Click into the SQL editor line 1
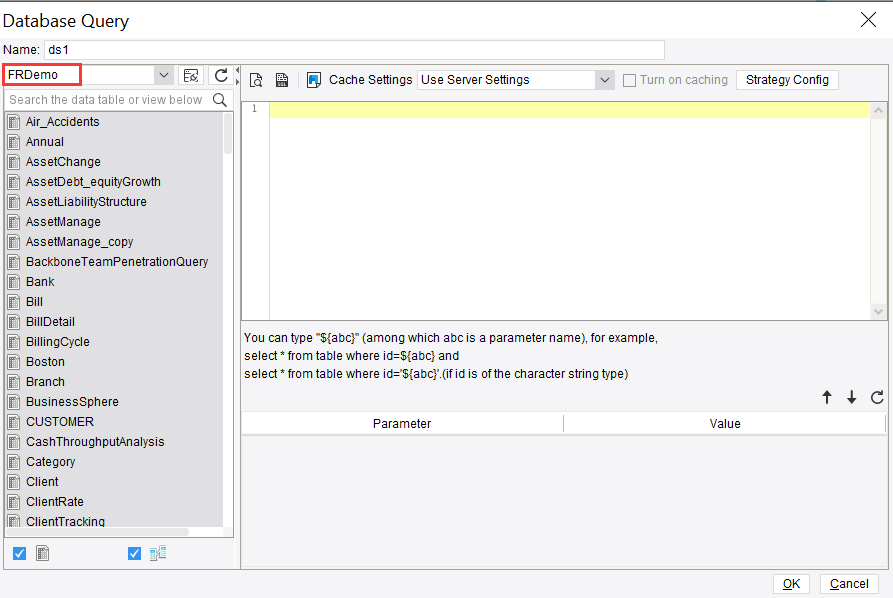This screenshot has height=598, width=893. [570, 109]
